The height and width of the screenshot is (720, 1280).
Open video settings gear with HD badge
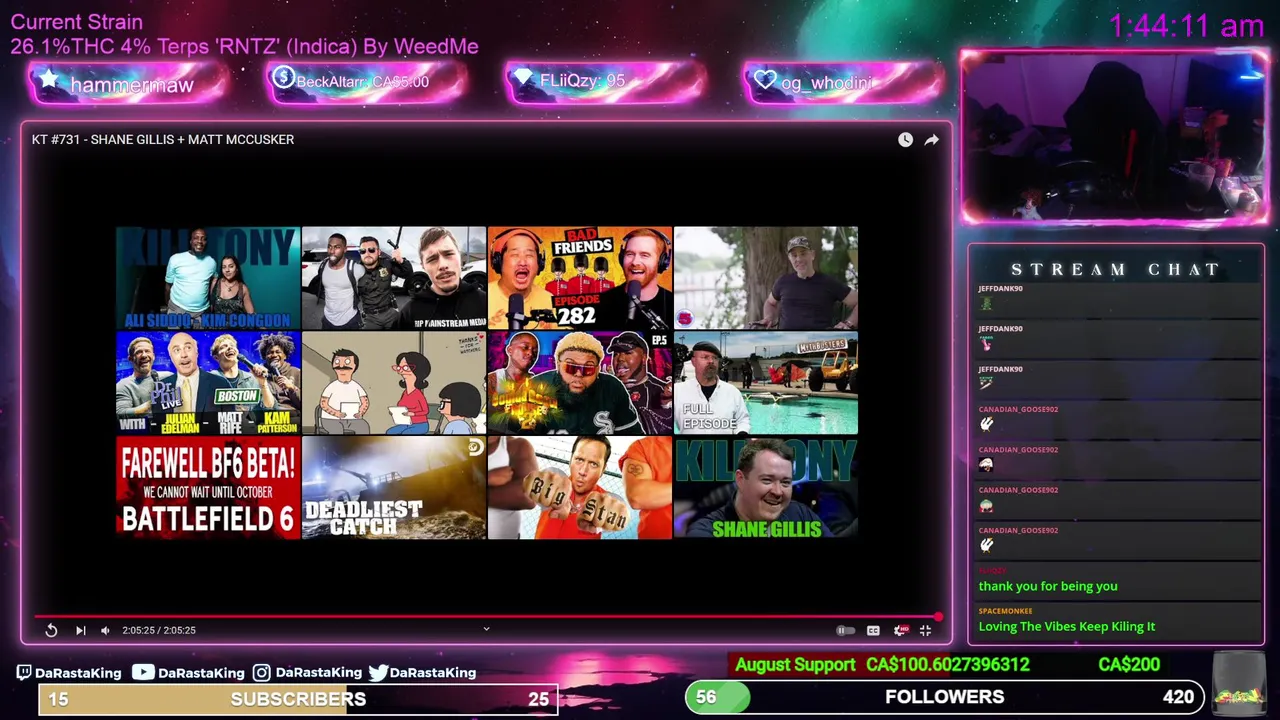pyautogui.click(x=900, y=630)
